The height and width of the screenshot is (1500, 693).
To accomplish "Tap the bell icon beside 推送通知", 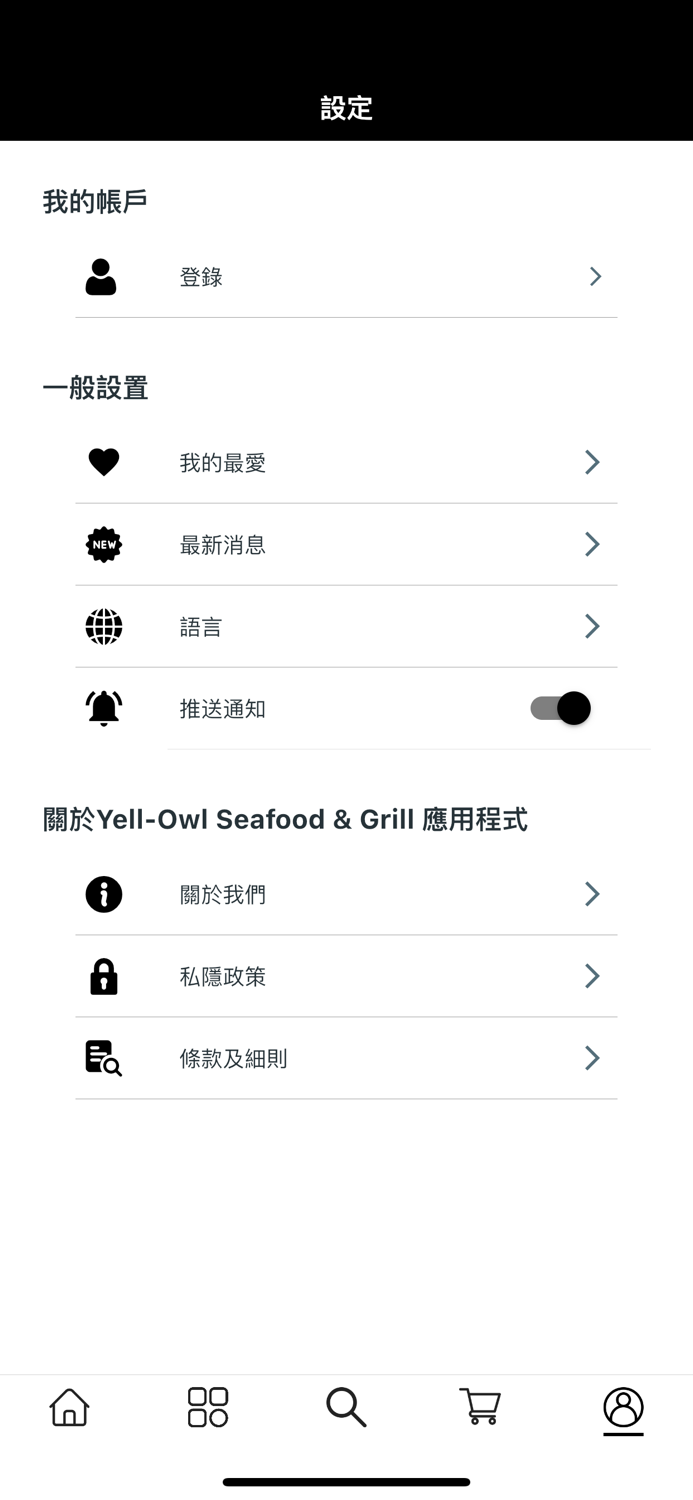I will [x=104, y=707].
